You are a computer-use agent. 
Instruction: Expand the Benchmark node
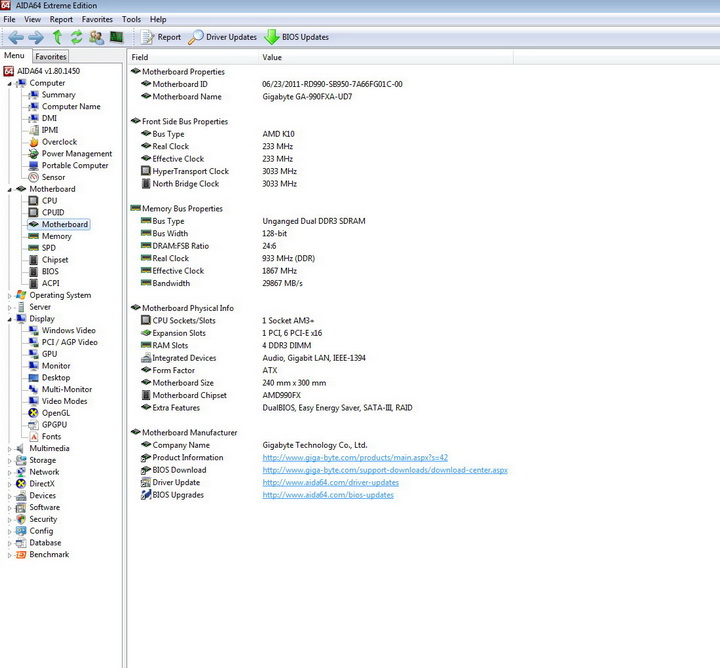point(9,555)
